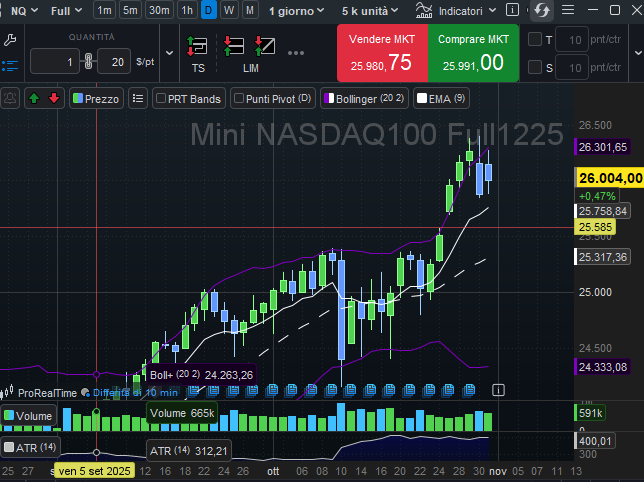Click the alert bell icon
The height and width of the screenshot is (482, 644).
point(10,99)
